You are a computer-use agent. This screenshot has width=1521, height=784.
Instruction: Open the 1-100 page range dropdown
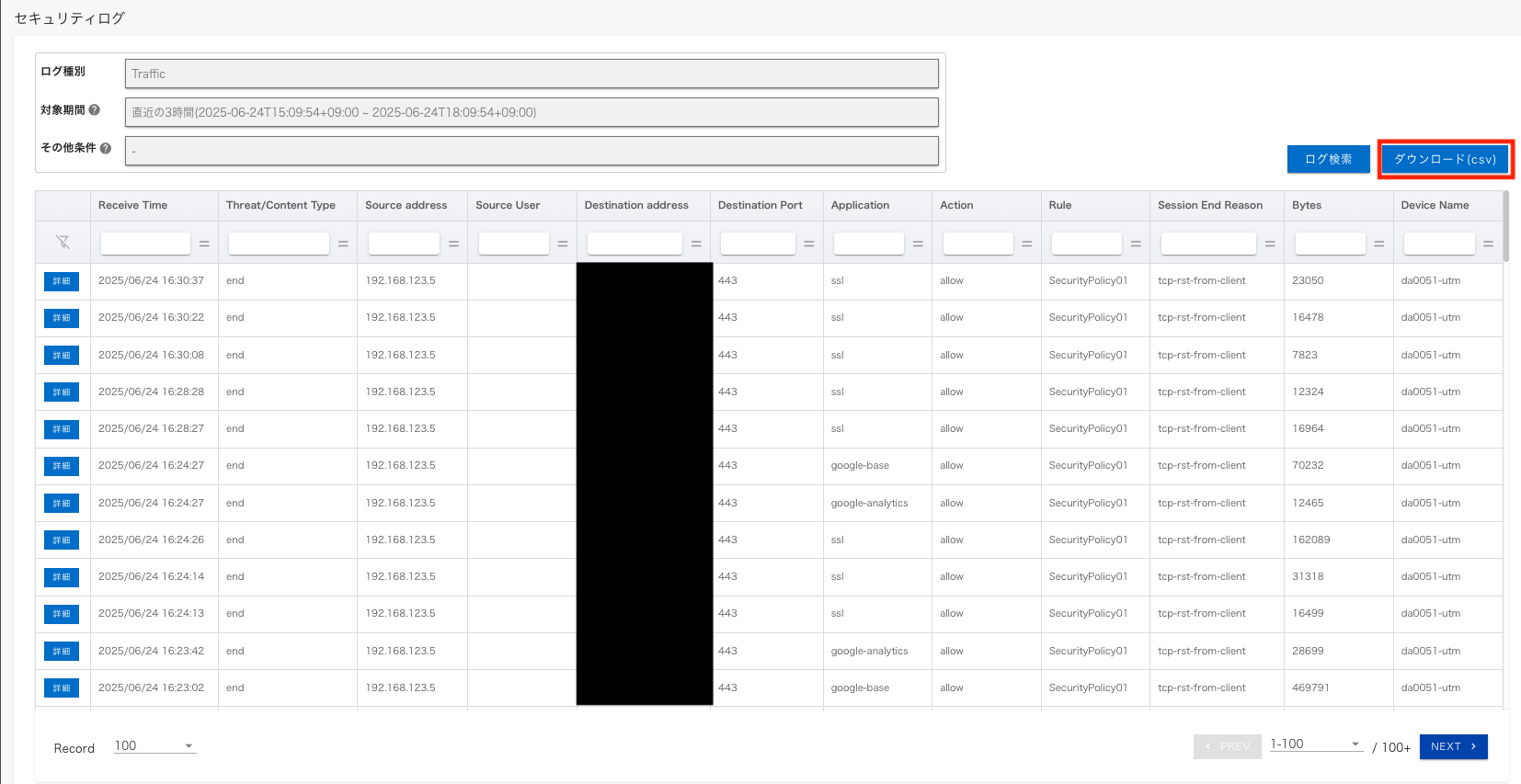coord(1316,744)
